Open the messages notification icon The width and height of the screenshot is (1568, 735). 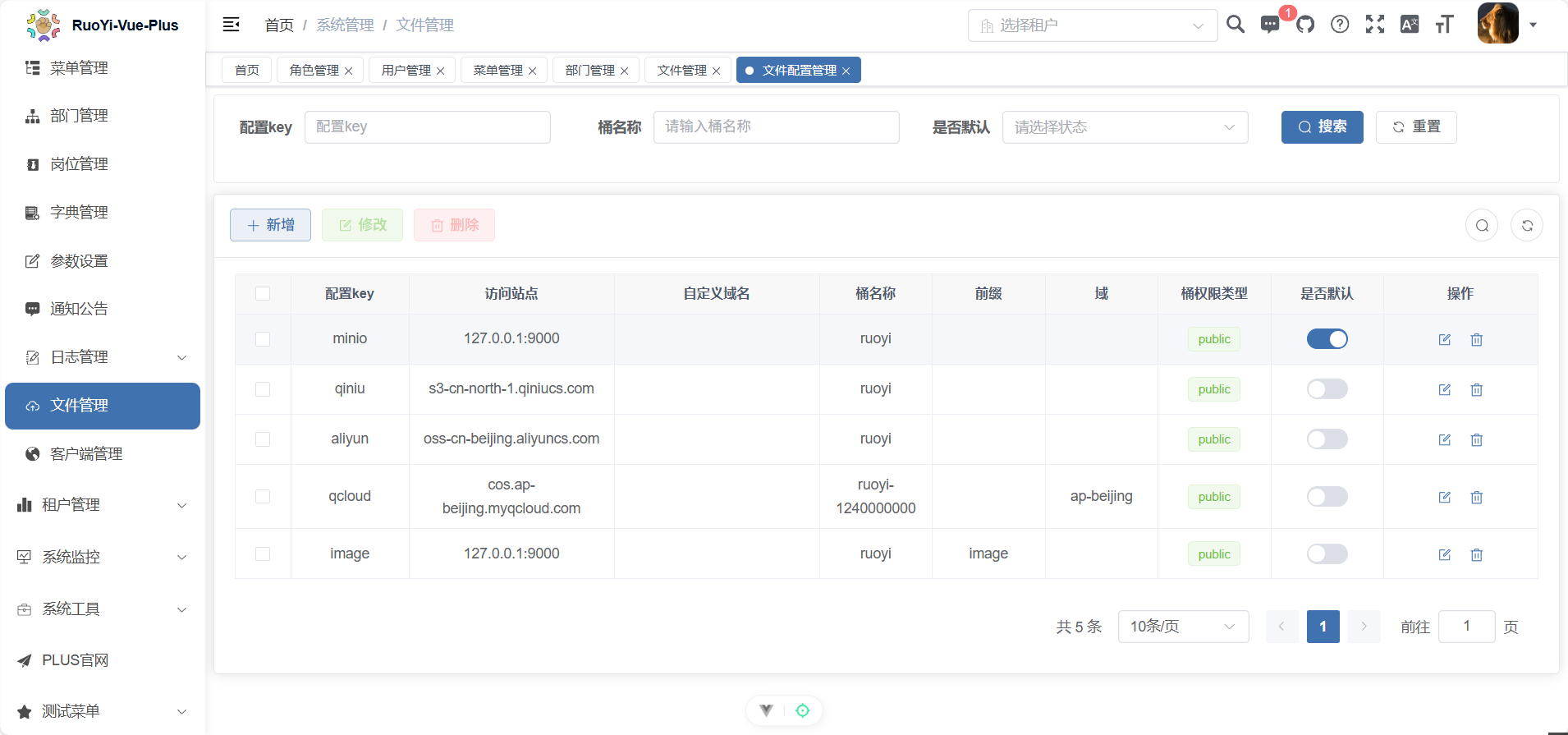1269,25
